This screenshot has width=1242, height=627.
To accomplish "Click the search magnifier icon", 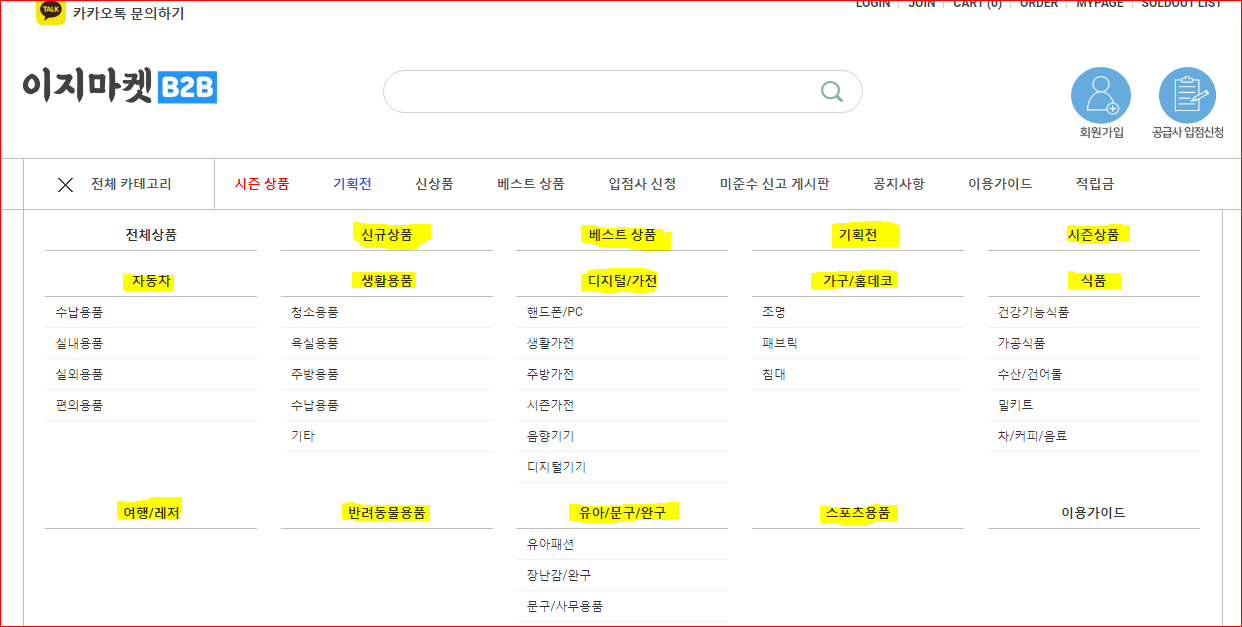I will click(831, 90).
